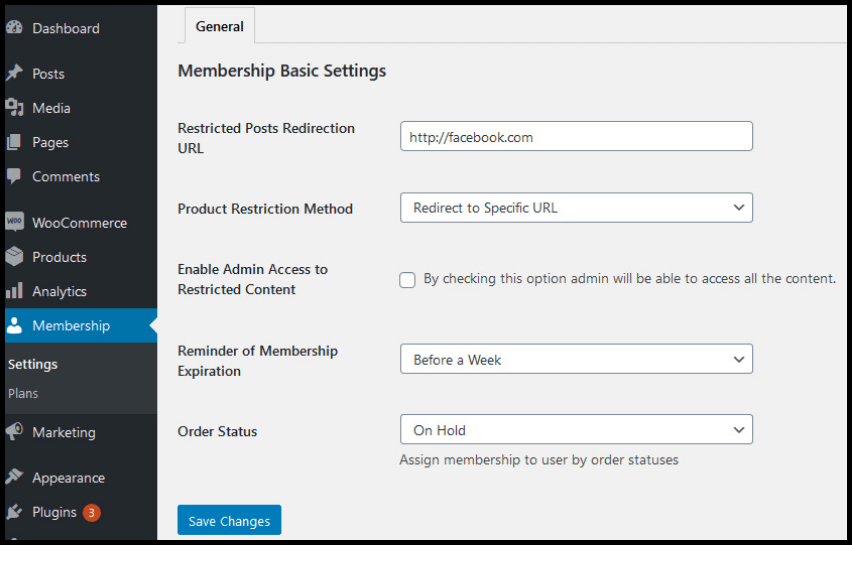Expand the Reminder of Membership Expiration dropdown

pos(576,359)
